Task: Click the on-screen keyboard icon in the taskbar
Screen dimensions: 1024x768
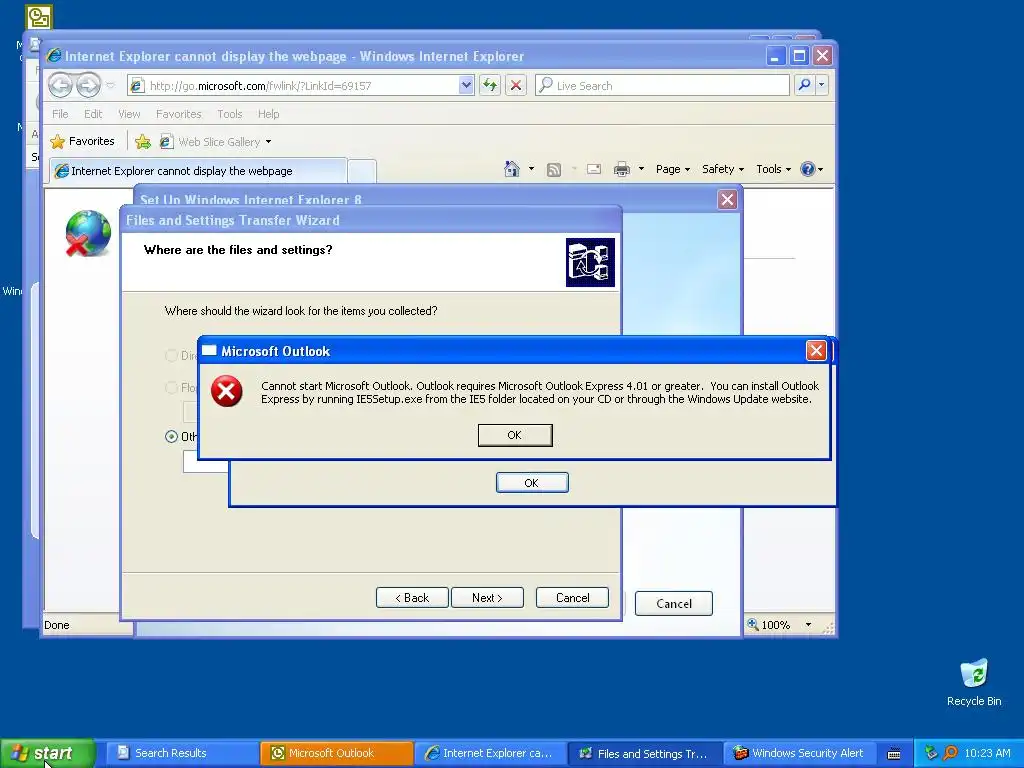Action: [894, 754]
